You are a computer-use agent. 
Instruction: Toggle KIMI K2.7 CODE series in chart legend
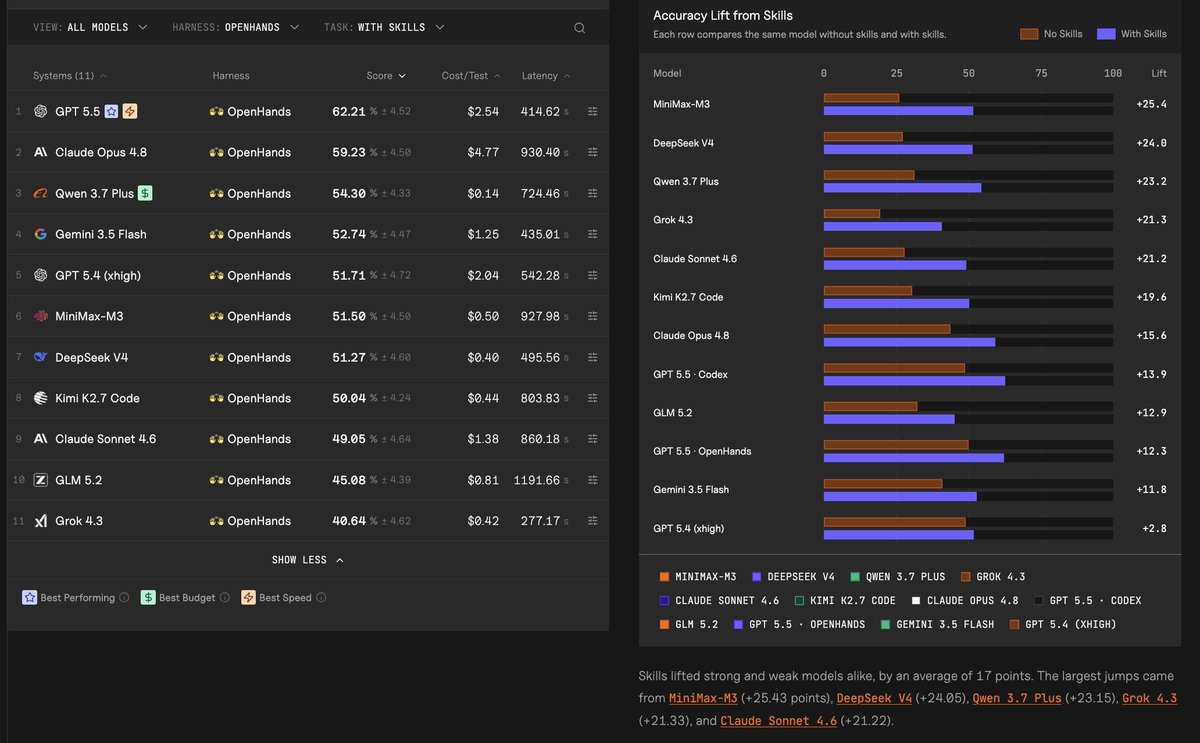(846, 601)
